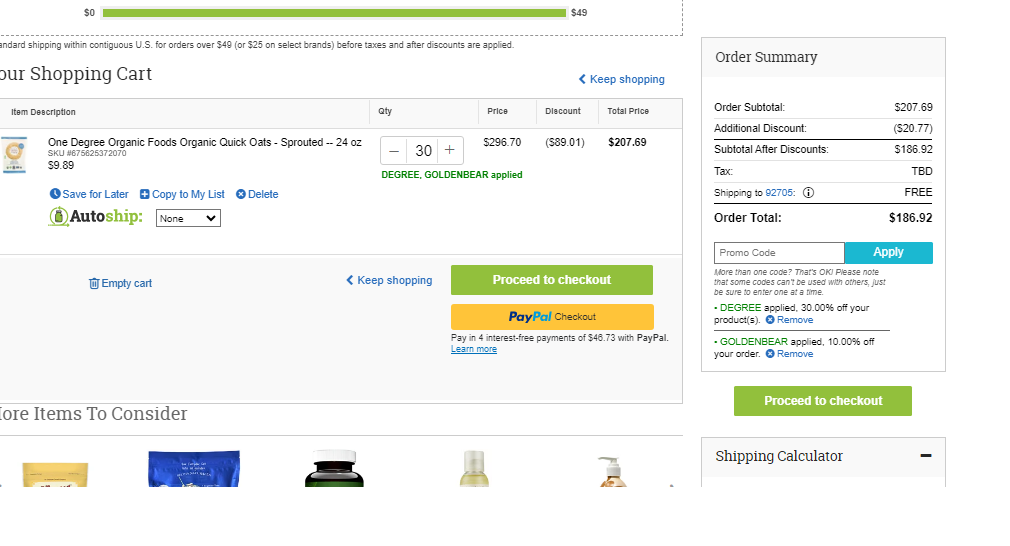Click the PayPal Checkout button
Image resolution: width=1010 pixels, height=546 pixels.
tap(552, 317)
